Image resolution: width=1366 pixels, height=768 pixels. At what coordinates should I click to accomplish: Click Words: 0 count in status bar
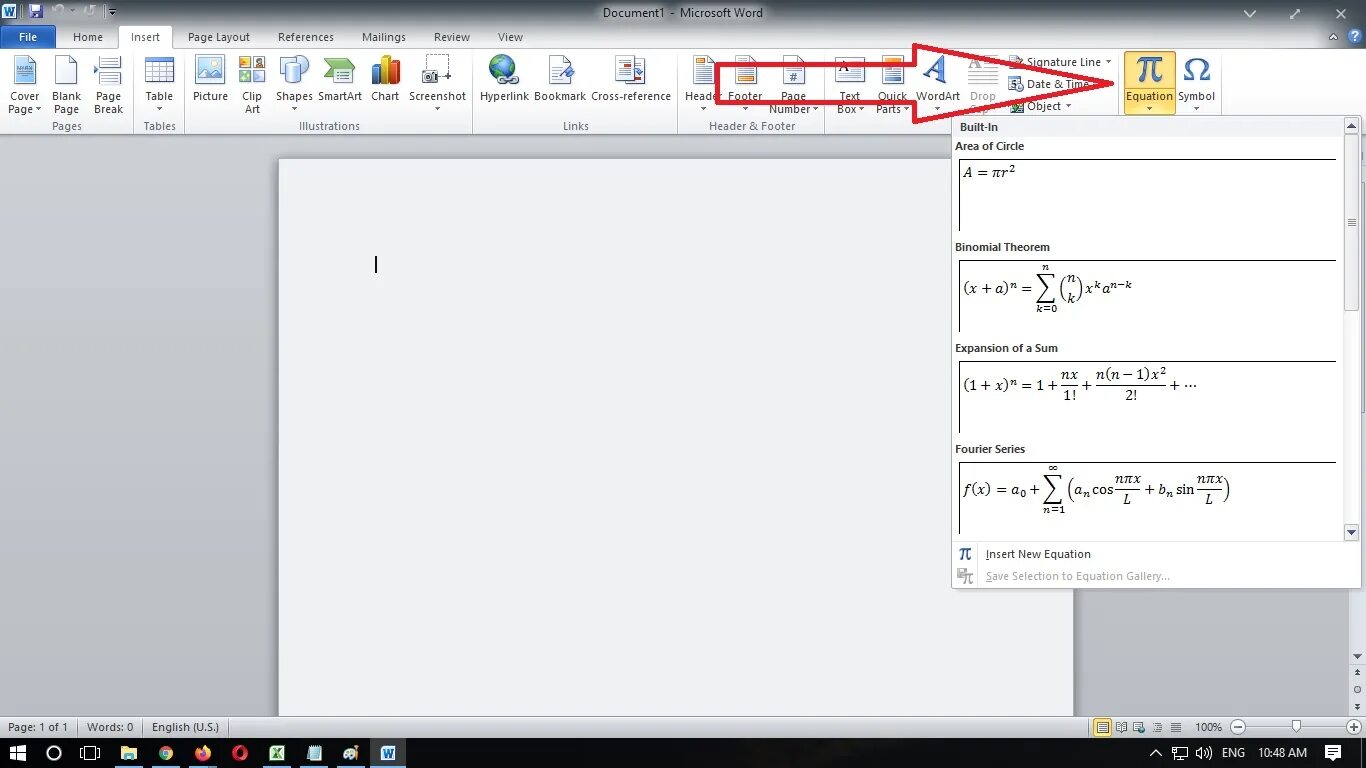[x=110, y=727]
